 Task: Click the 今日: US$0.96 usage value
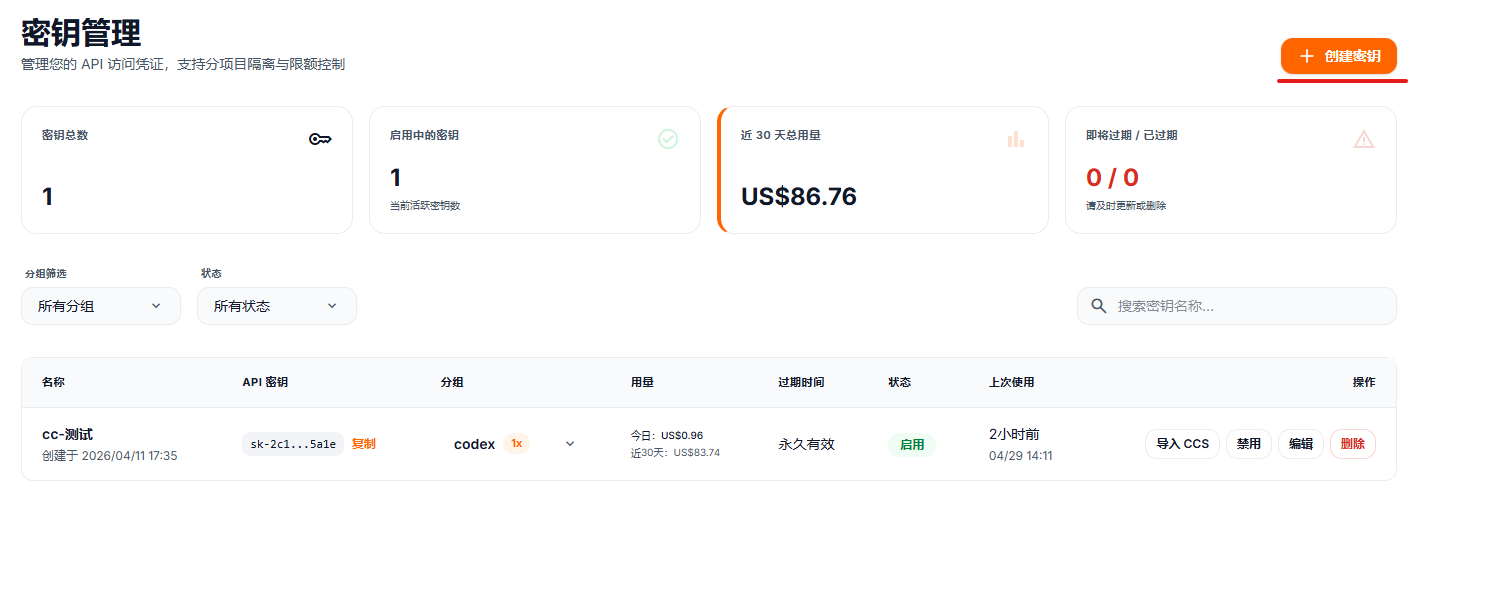coord(667,435)
